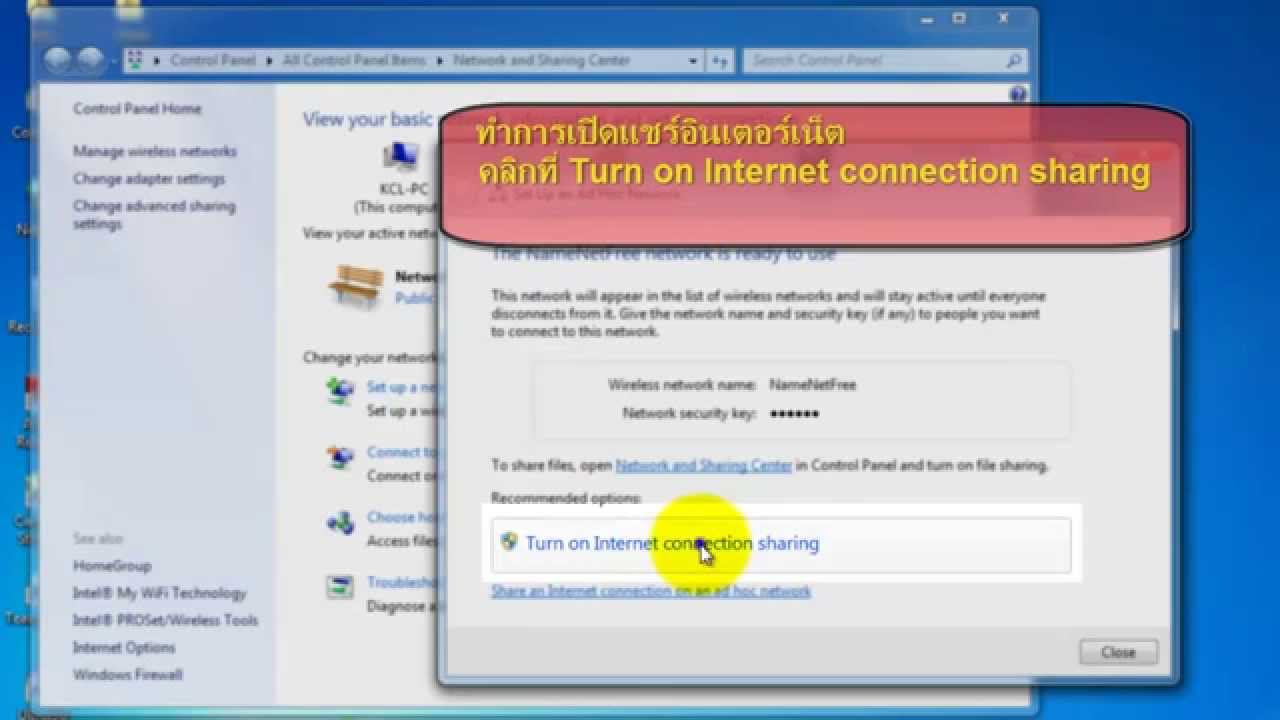Screen dimensions: 1280x720
Task: Open Change adapter settings
Action: click(149, 178)
